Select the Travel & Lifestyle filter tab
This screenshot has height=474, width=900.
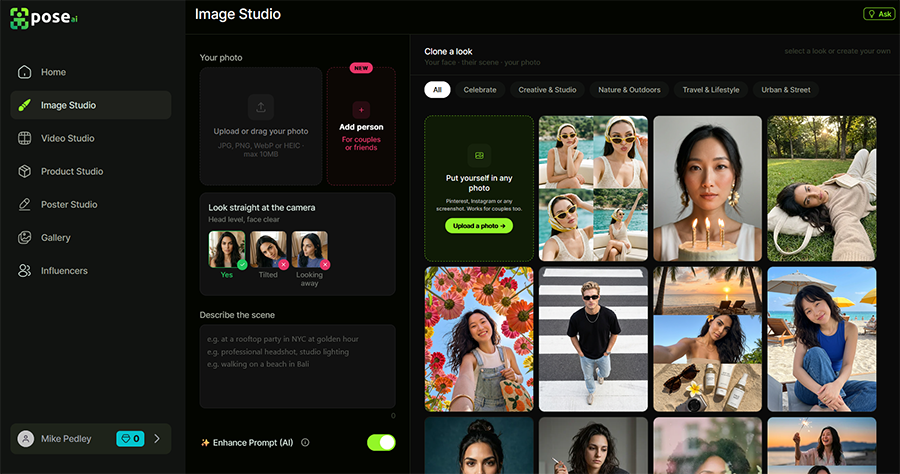pos(711,90)
